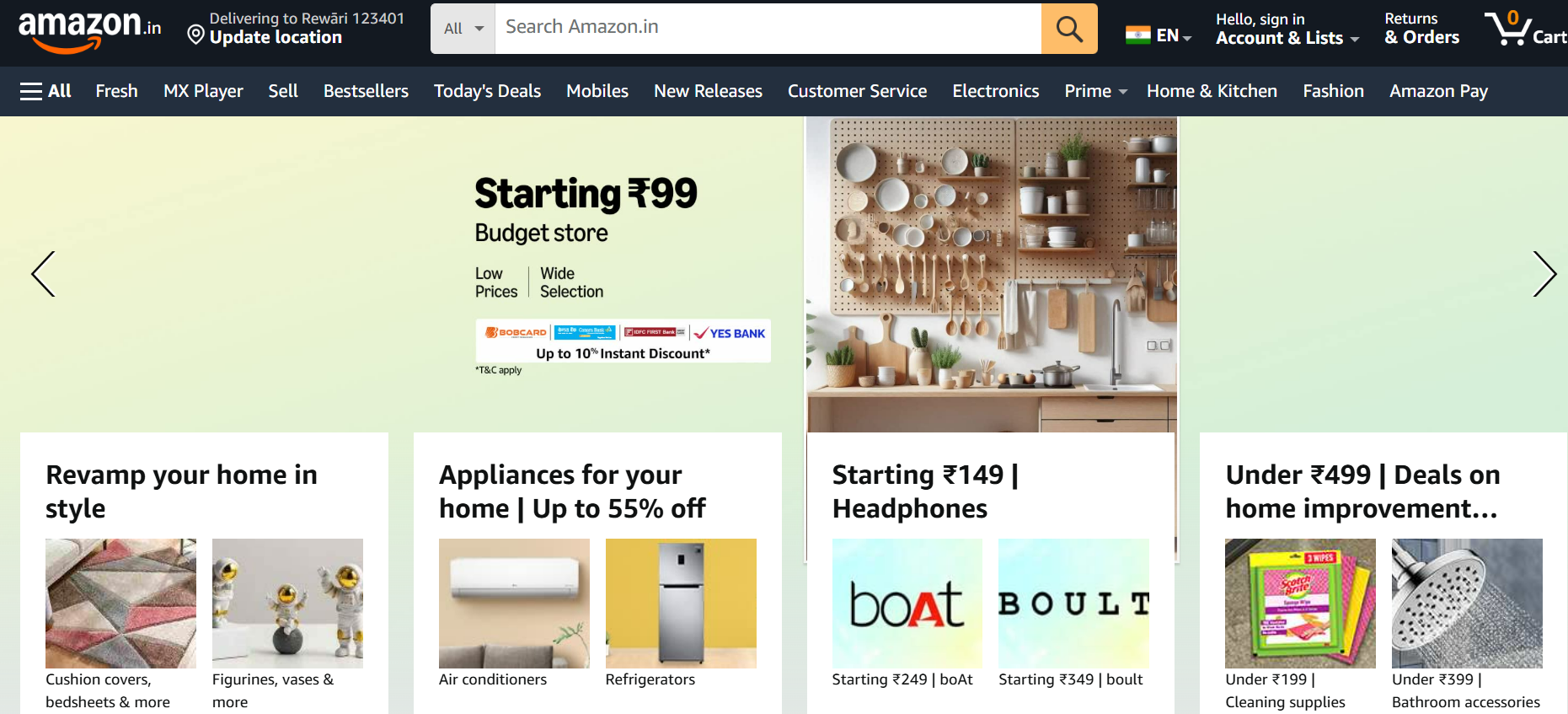Open the All hamburger menu
The height and width of the screenshot is (714, 1568).
click(45, 91)
